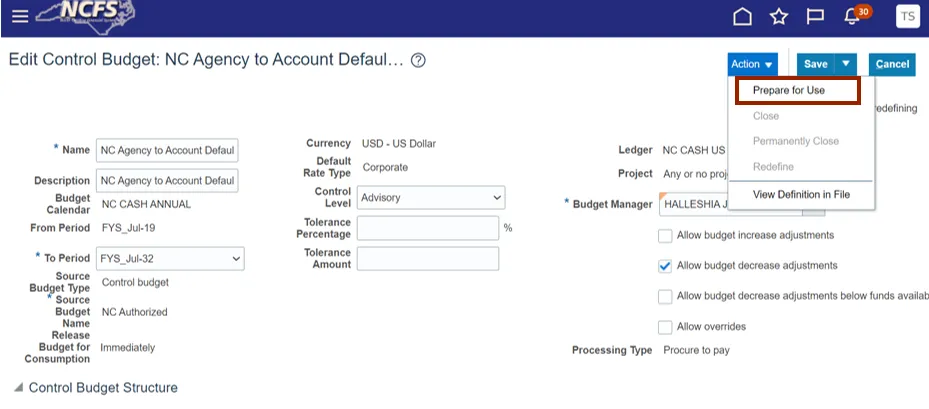Click the Tolerance Percentage input field
This screenshot has width=929, height=409.
tap(427, 228)
